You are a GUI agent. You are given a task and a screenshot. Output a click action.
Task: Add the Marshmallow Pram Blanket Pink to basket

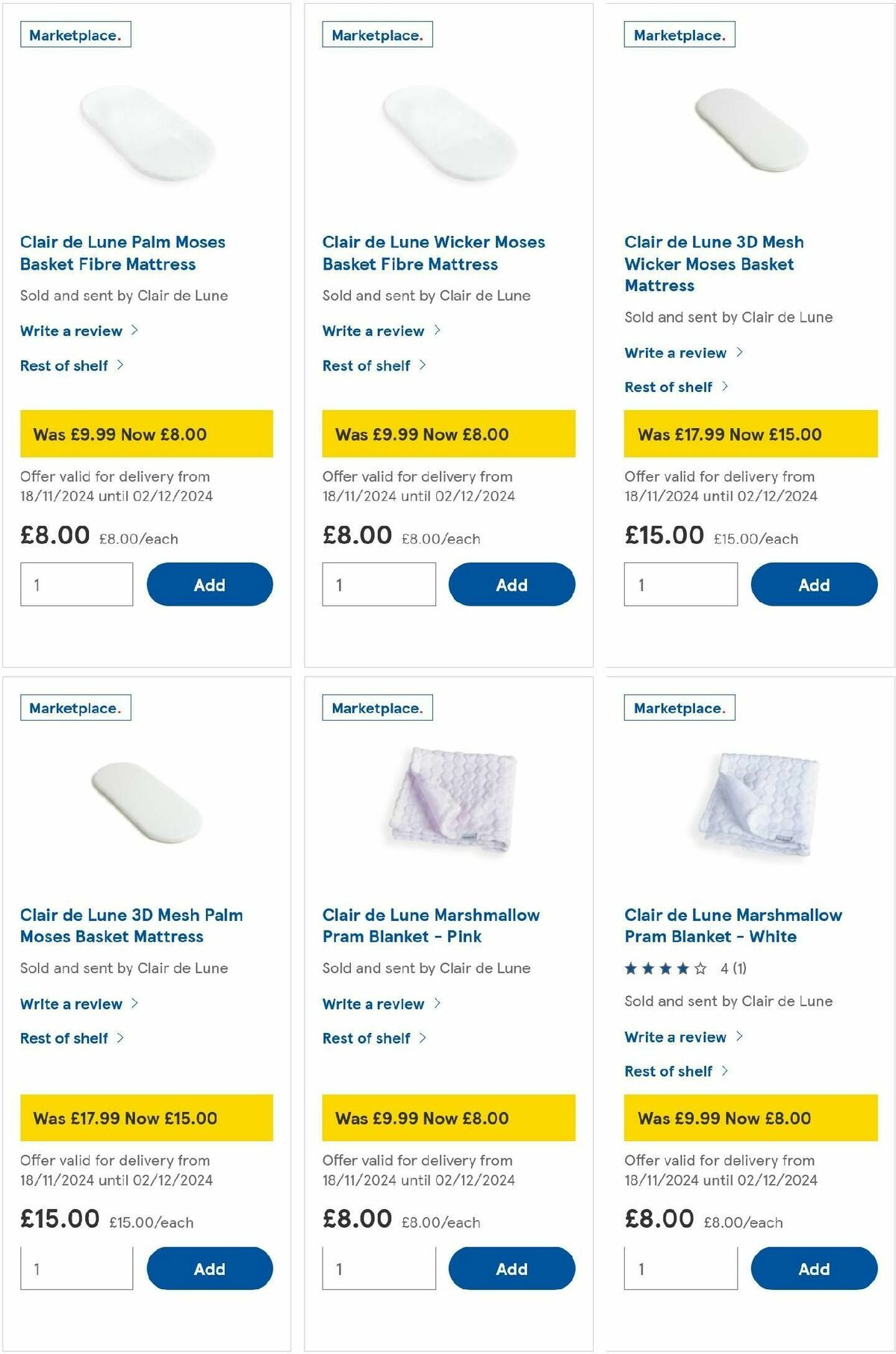[512, 1269]
